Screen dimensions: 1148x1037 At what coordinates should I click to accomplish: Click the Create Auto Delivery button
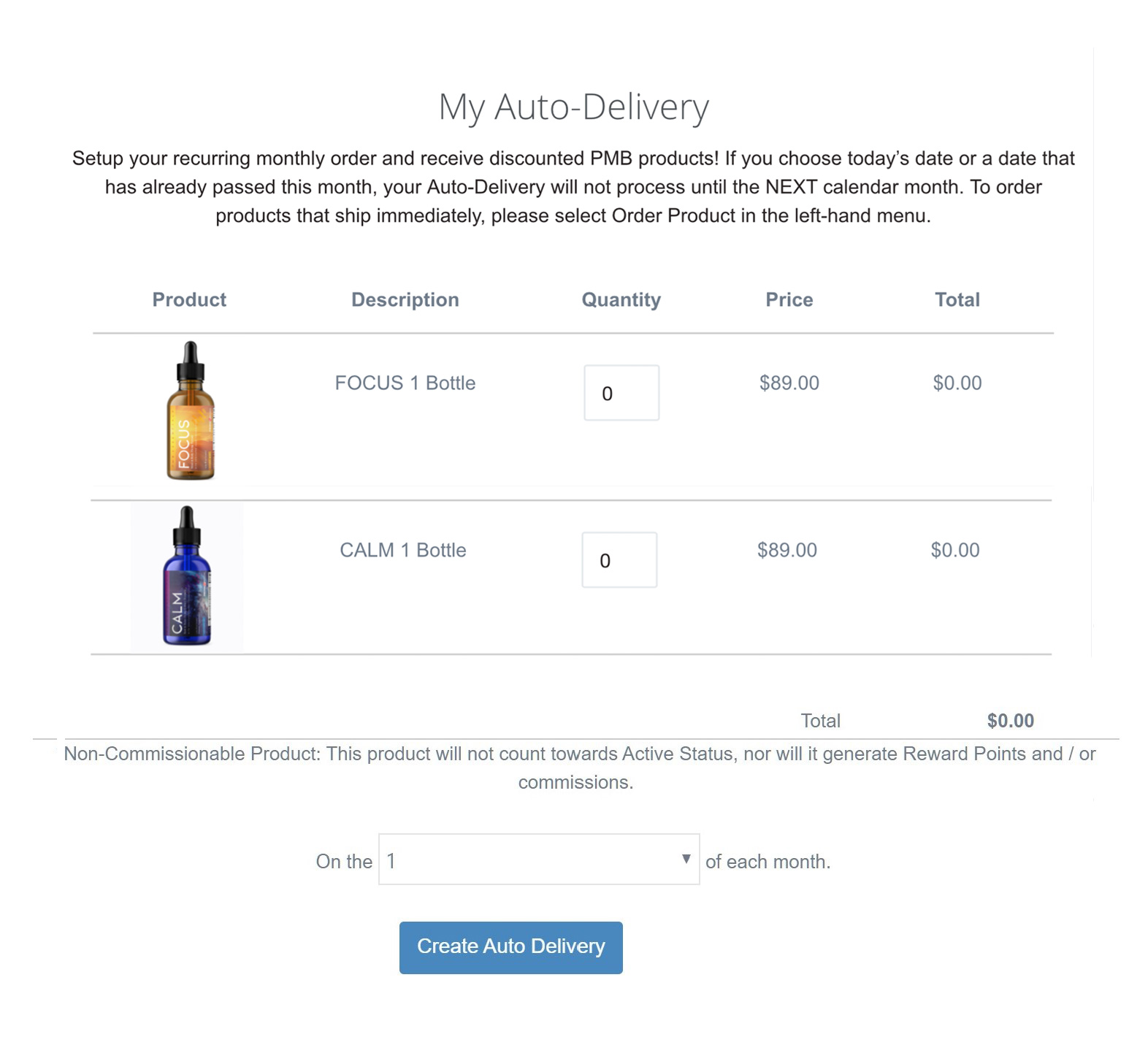(511, 947)
